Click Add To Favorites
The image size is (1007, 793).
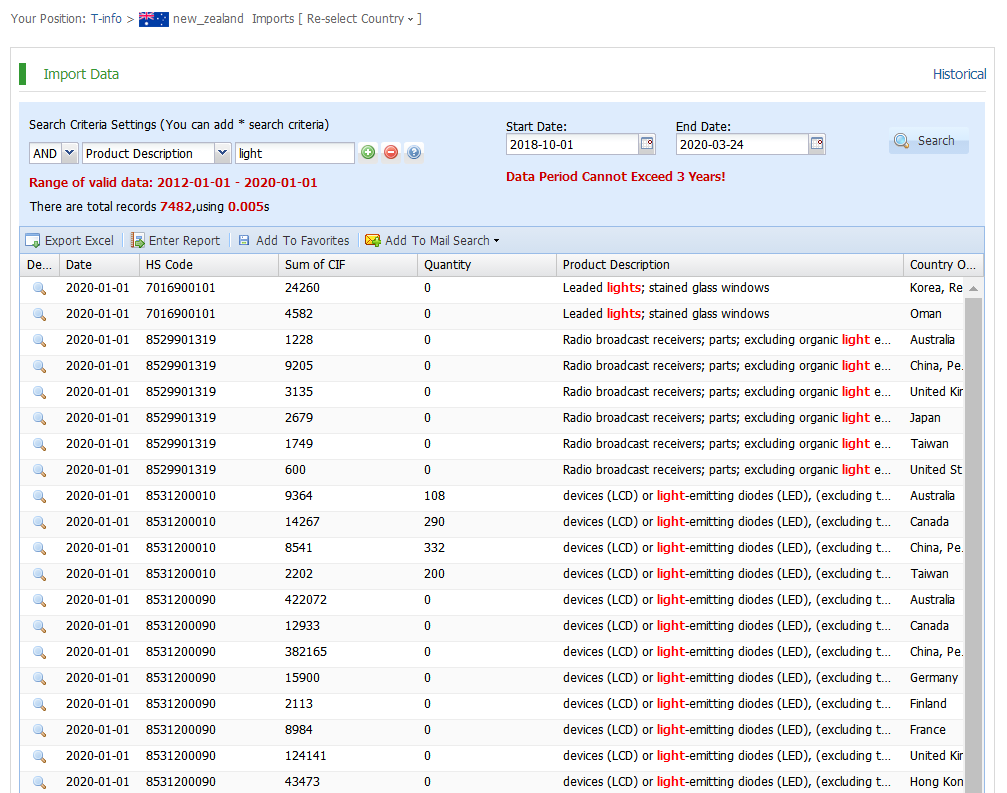(x=294, y=241)
